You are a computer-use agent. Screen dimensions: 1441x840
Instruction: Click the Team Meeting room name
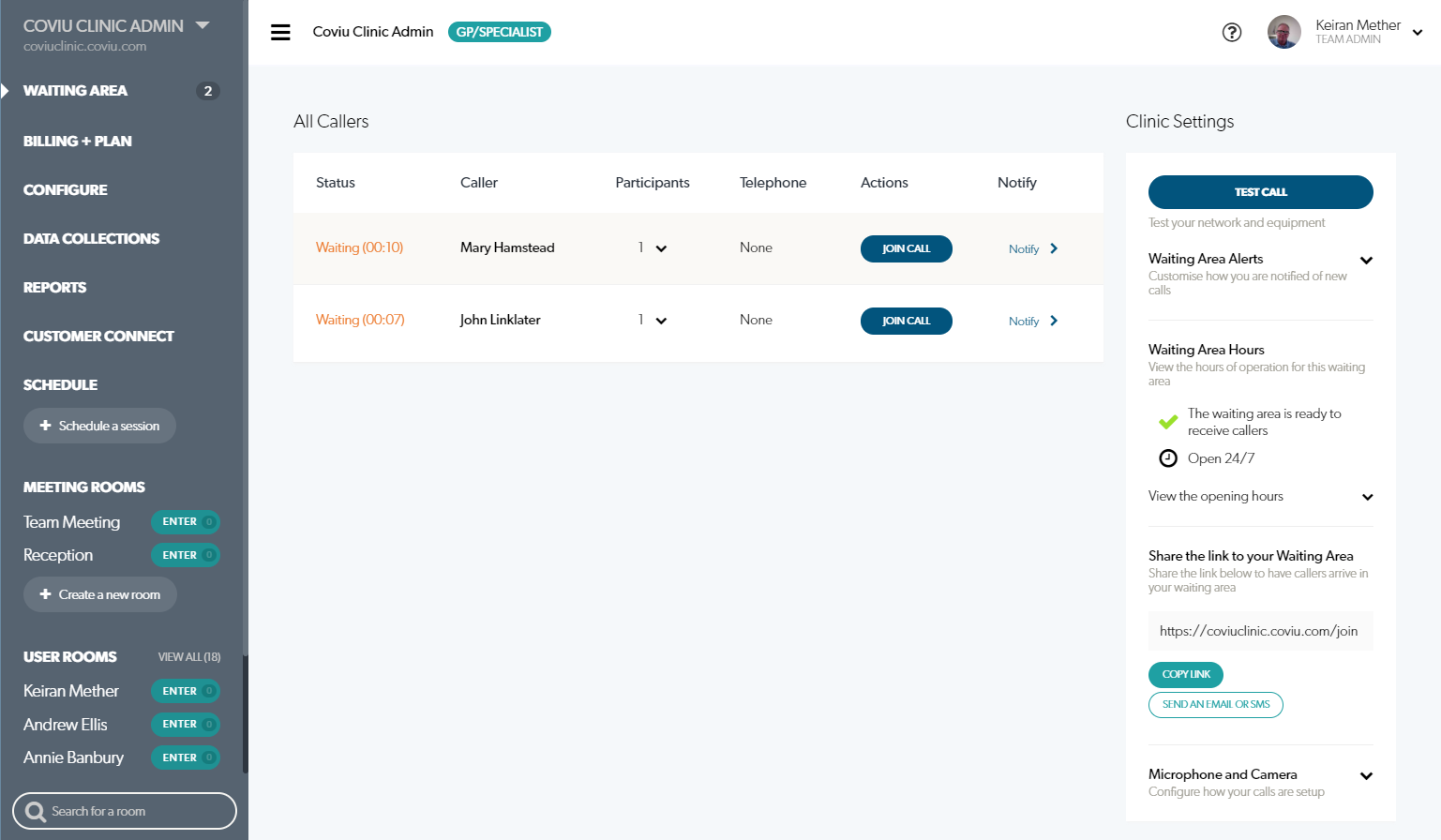click(72, 522)
